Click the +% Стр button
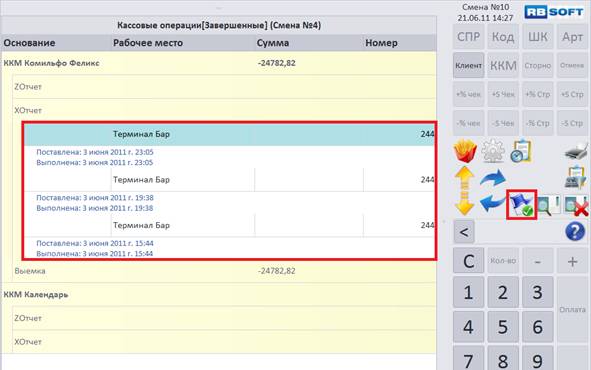591x370 pixels. (x=537, y=94)
